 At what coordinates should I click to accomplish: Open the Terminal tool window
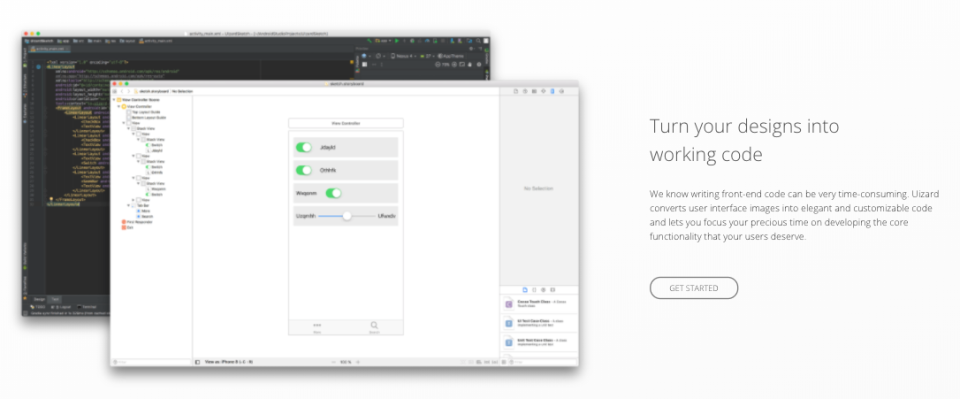pyautogui.click(x=86, y=307)
